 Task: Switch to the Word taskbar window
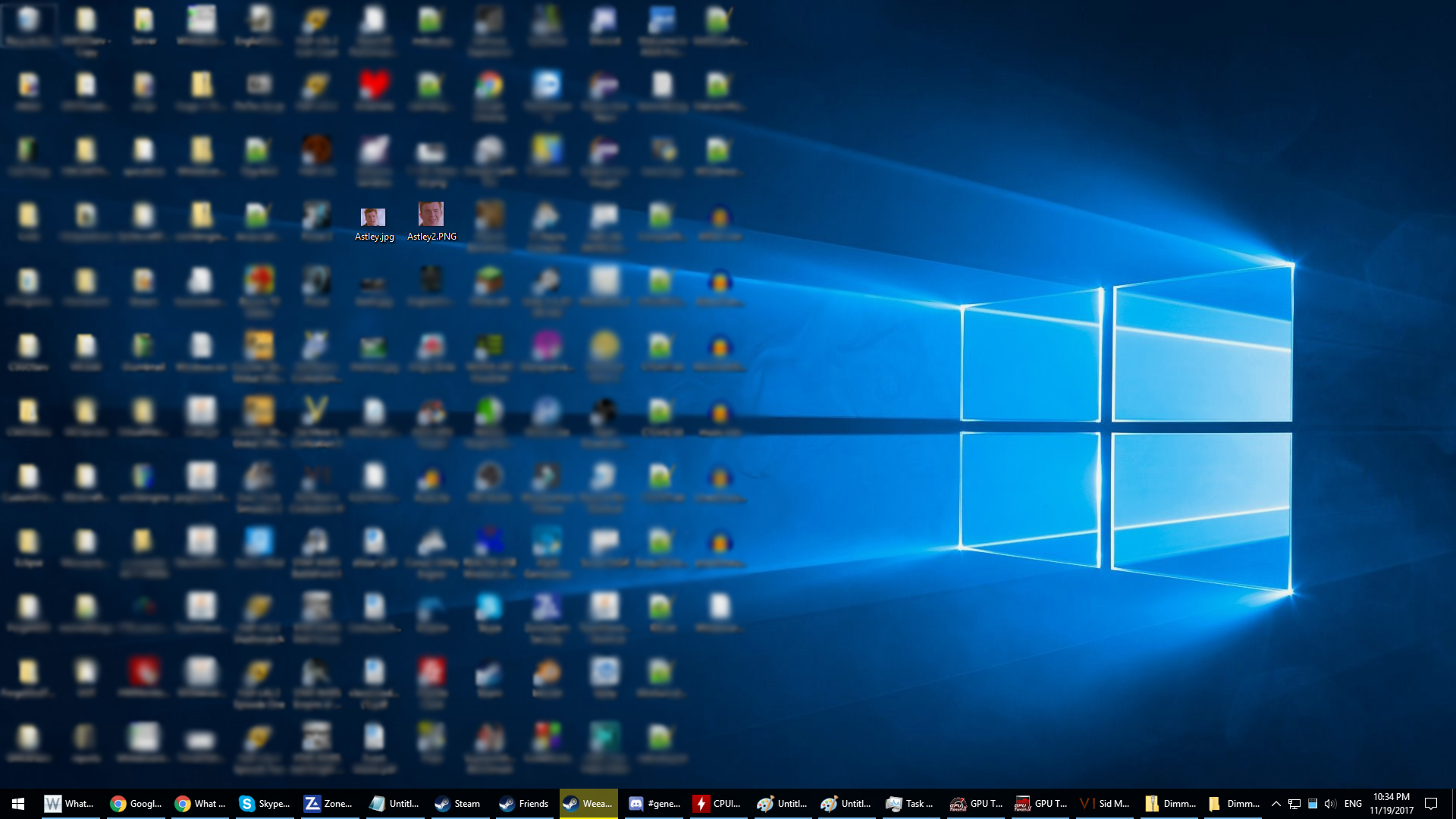68,804
